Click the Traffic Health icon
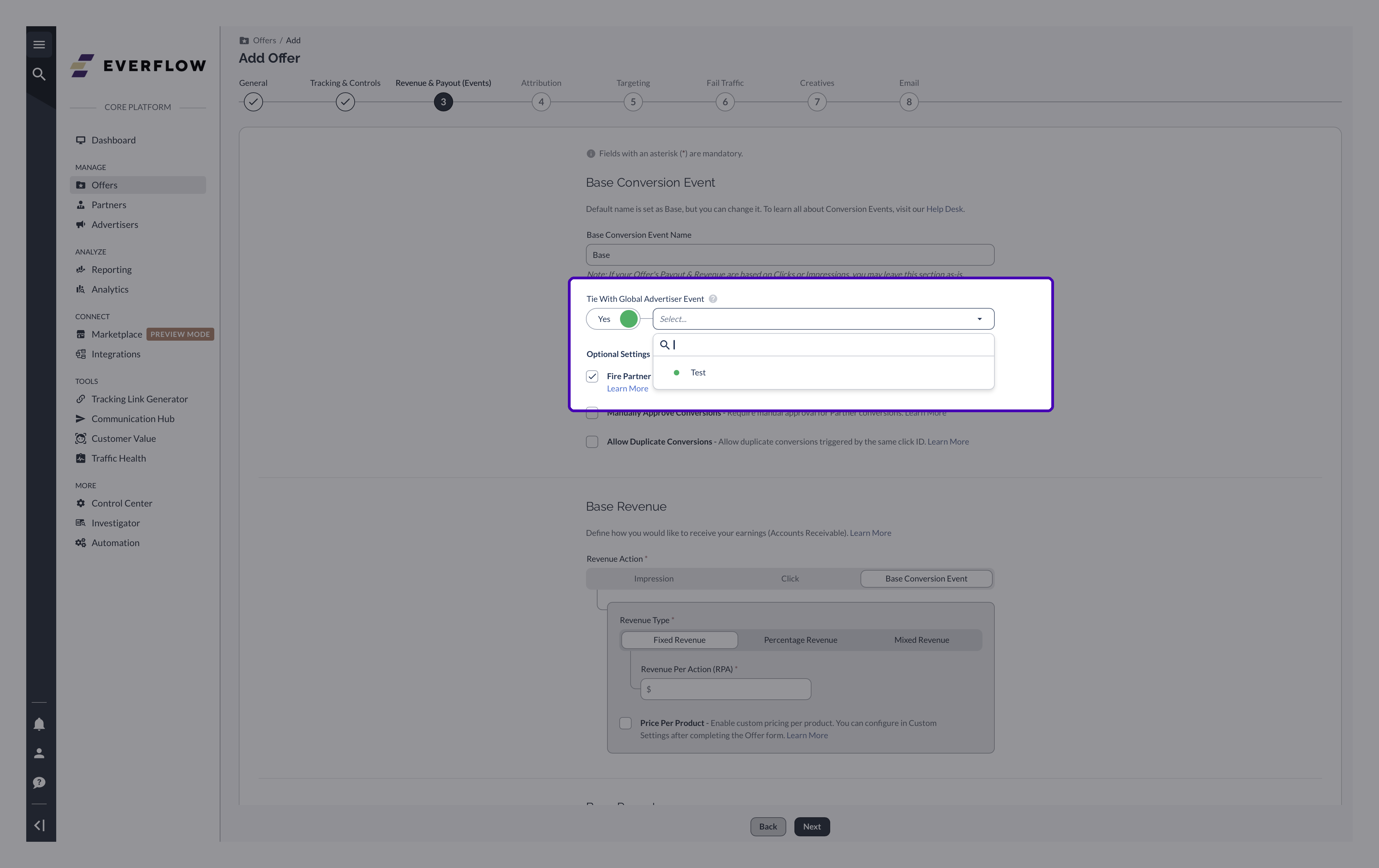Viewport: 1379px width, 868px height. 81,459
